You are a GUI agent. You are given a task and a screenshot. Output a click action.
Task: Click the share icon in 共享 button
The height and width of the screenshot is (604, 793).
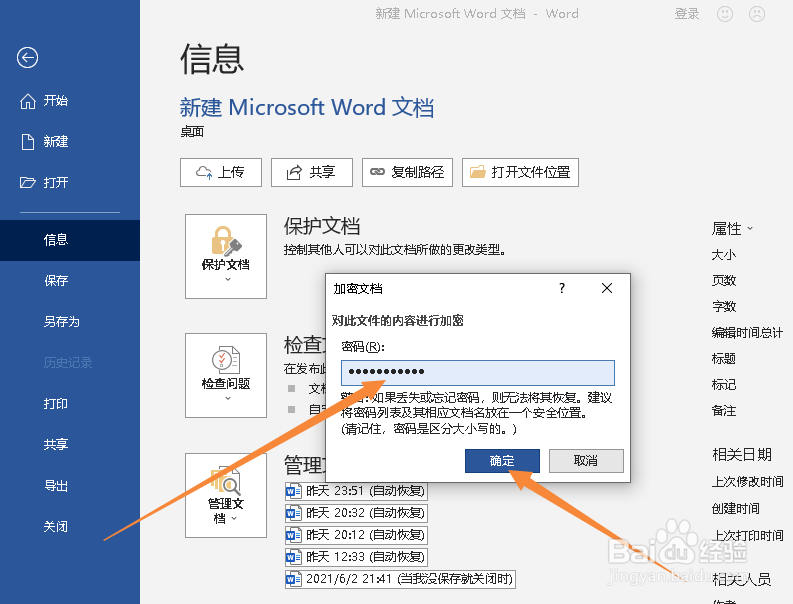(x=294, y=172)
